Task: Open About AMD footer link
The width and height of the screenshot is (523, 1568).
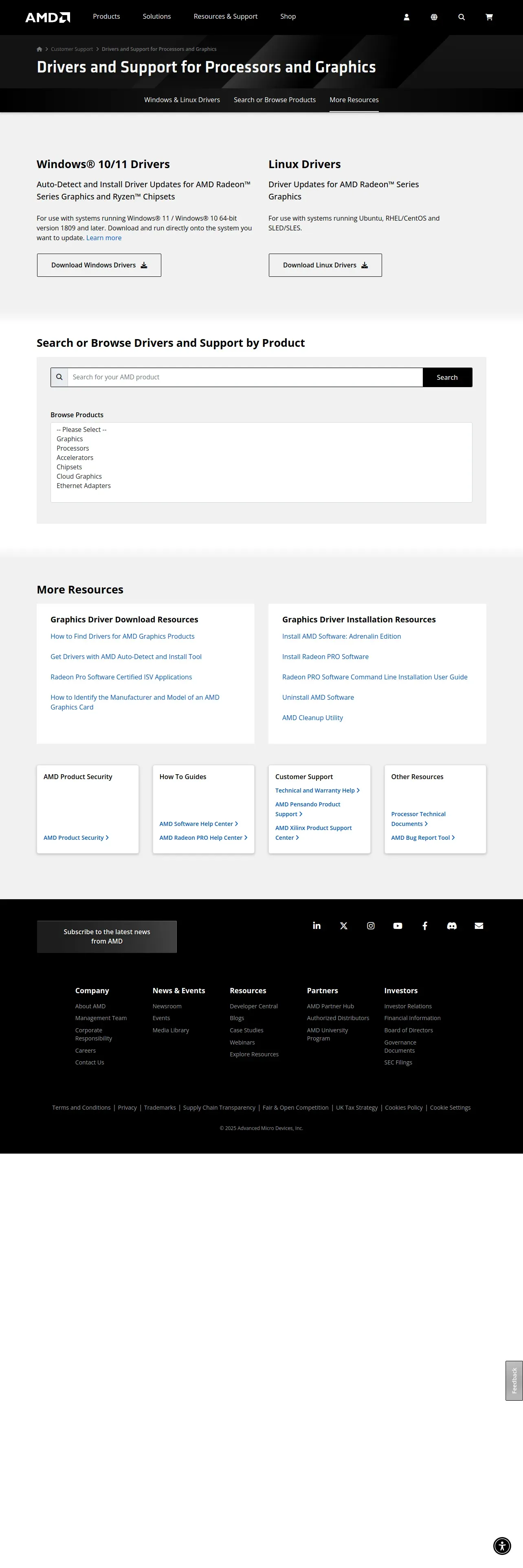Action: [x=90, y=1006]
